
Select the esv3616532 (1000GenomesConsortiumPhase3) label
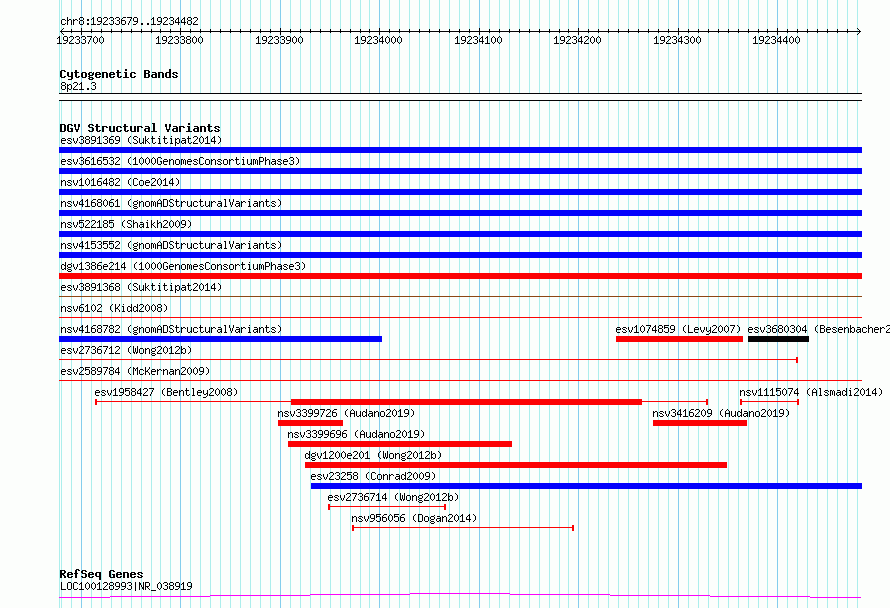tap(180, 161)
